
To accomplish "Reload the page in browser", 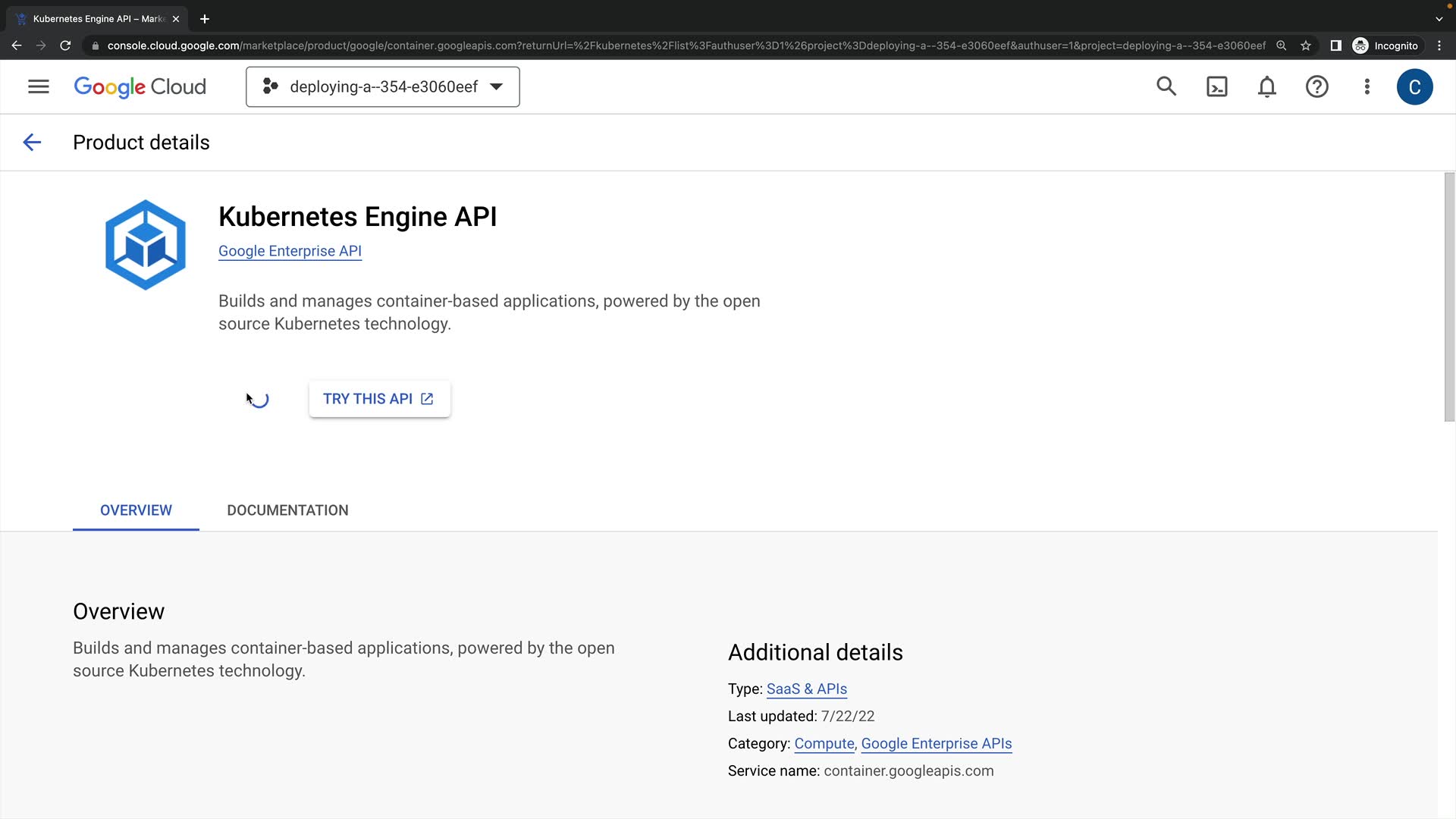I will [65, 45].
